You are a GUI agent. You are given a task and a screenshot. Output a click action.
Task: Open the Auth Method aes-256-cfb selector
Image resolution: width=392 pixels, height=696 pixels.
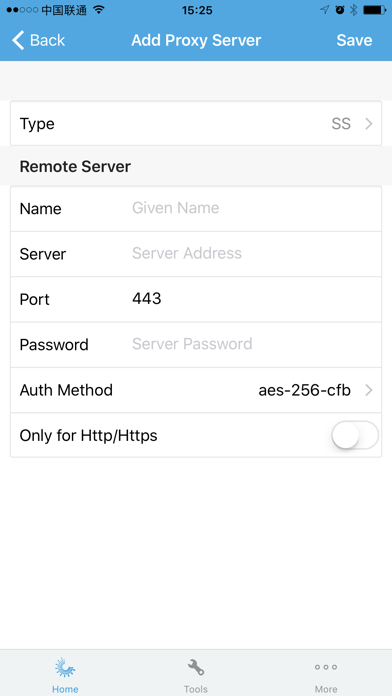pos(196,390)
